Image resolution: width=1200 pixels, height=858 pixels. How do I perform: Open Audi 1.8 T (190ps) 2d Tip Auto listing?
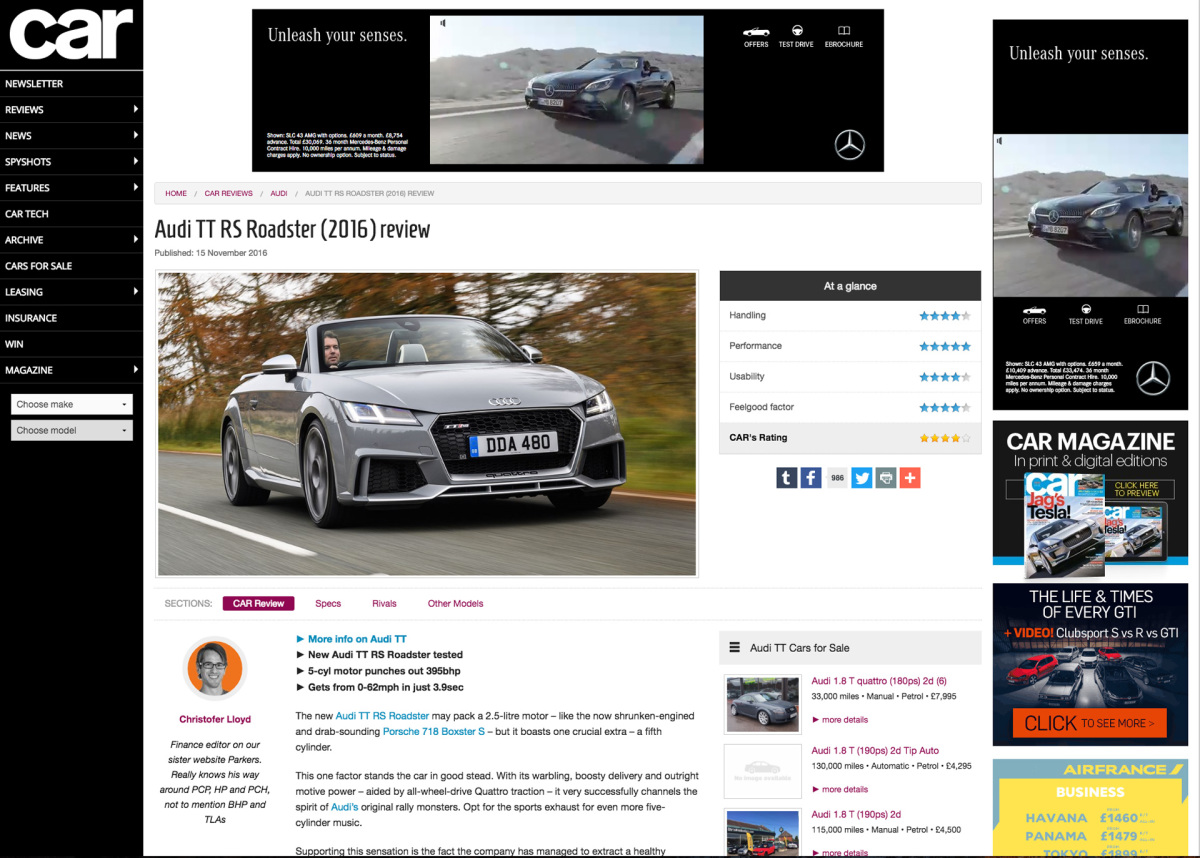click(875, 750)
